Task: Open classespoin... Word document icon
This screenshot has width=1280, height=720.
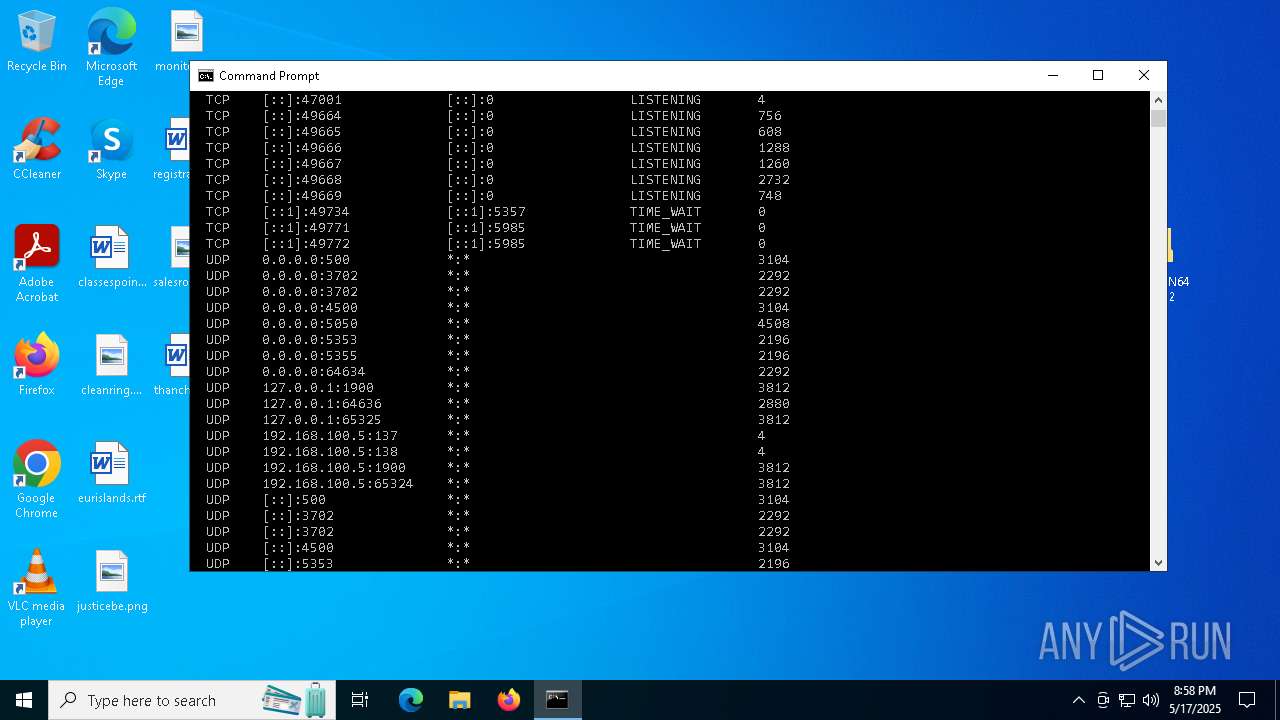Action: [x=111, y=257]
